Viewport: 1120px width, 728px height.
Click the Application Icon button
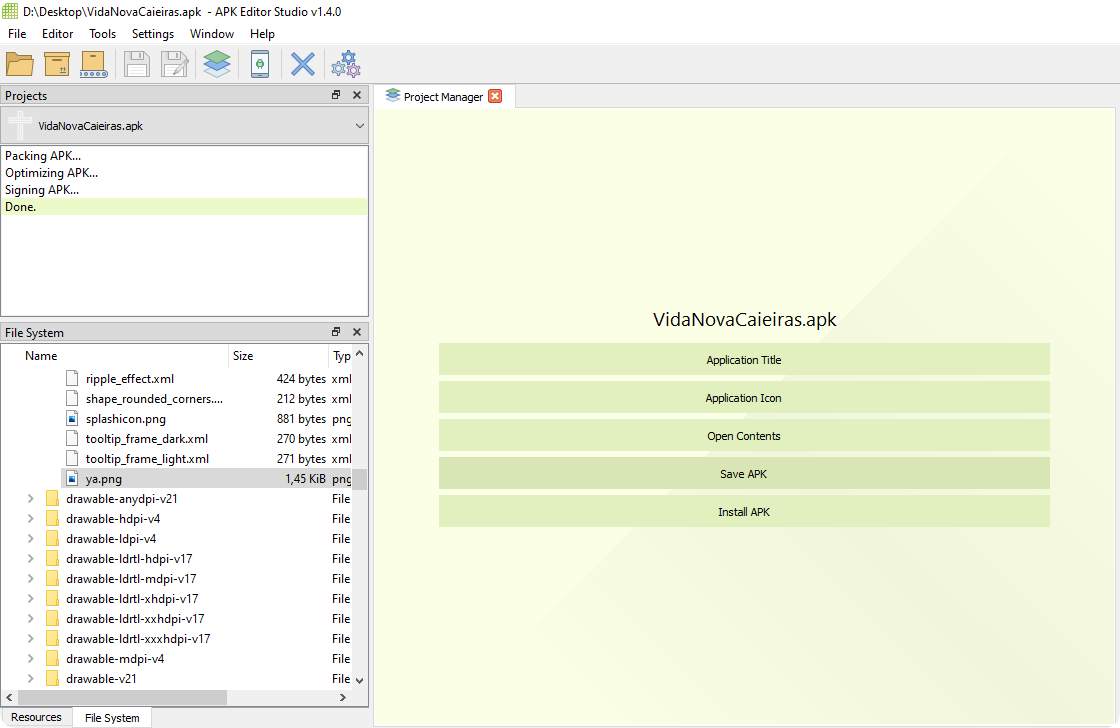pyautogui.click(x=743, y=398)
